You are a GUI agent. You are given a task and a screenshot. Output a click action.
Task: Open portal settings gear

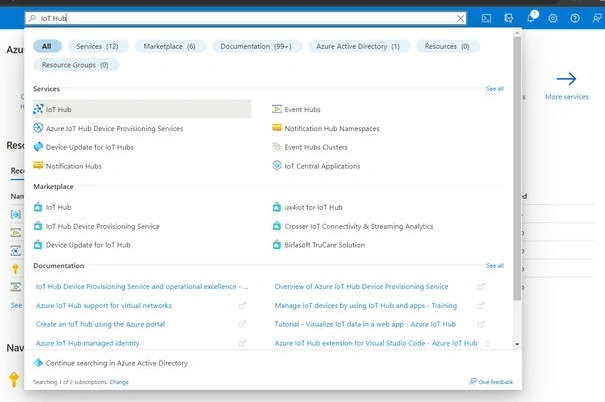point(553,18)
